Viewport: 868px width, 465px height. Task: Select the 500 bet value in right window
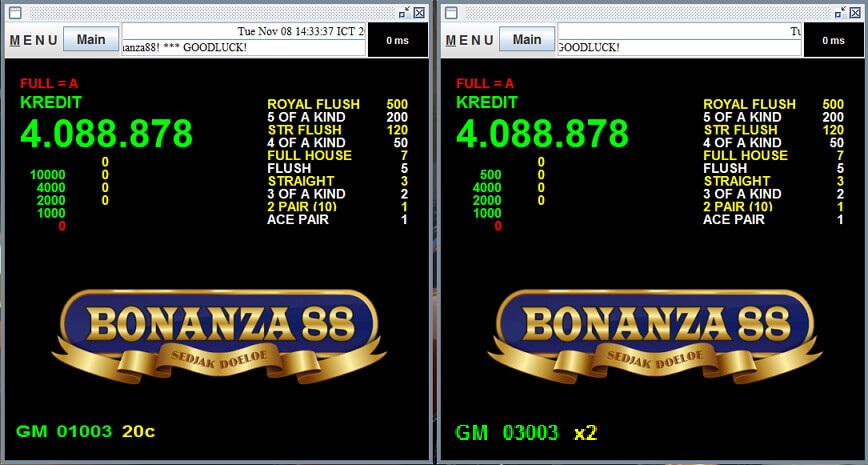click(x=490, y=175)
